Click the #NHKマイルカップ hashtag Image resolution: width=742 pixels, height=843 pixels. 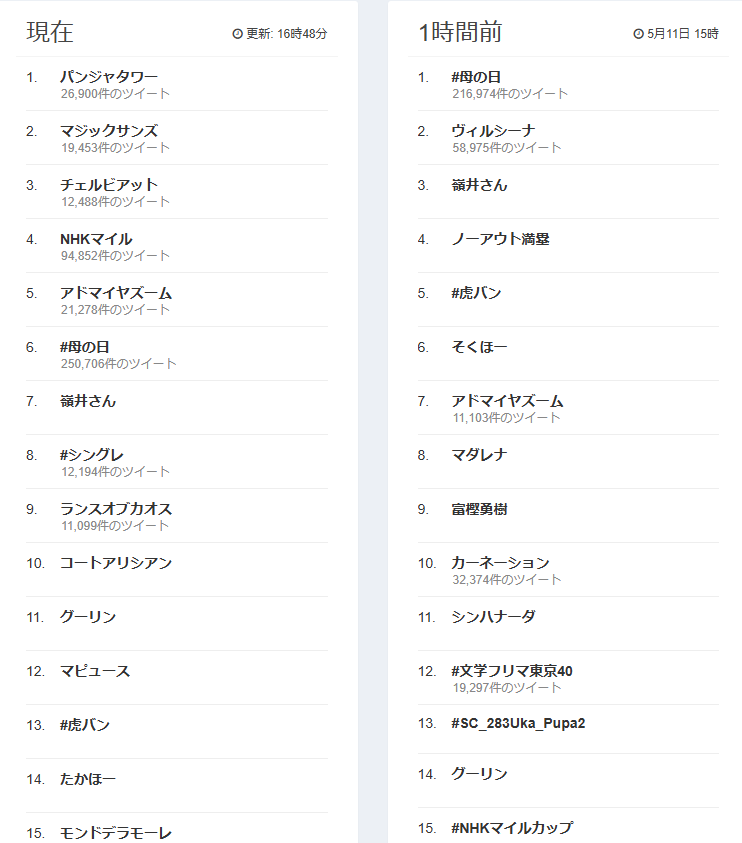[512, 827]
